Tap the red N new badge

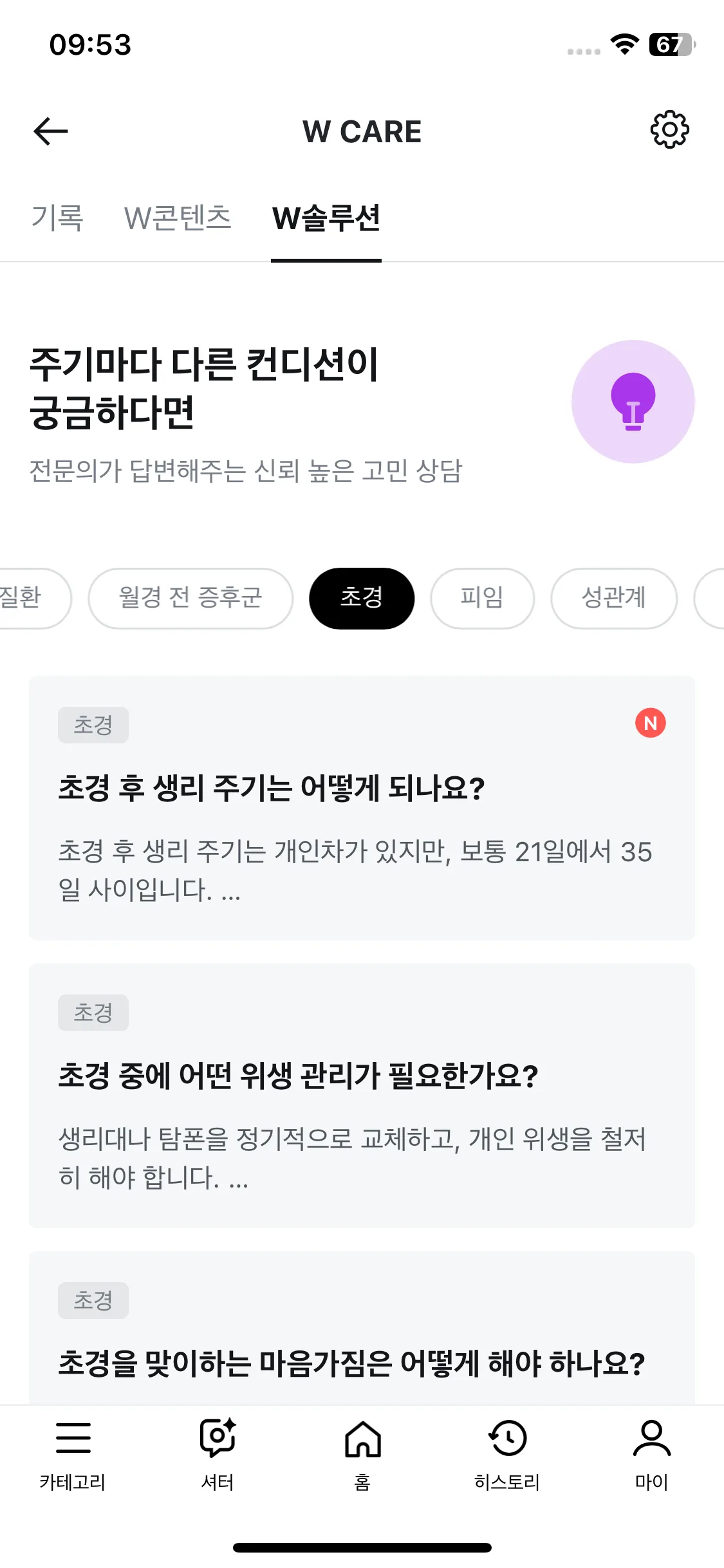pyautogui.click(x=651, y=723)
